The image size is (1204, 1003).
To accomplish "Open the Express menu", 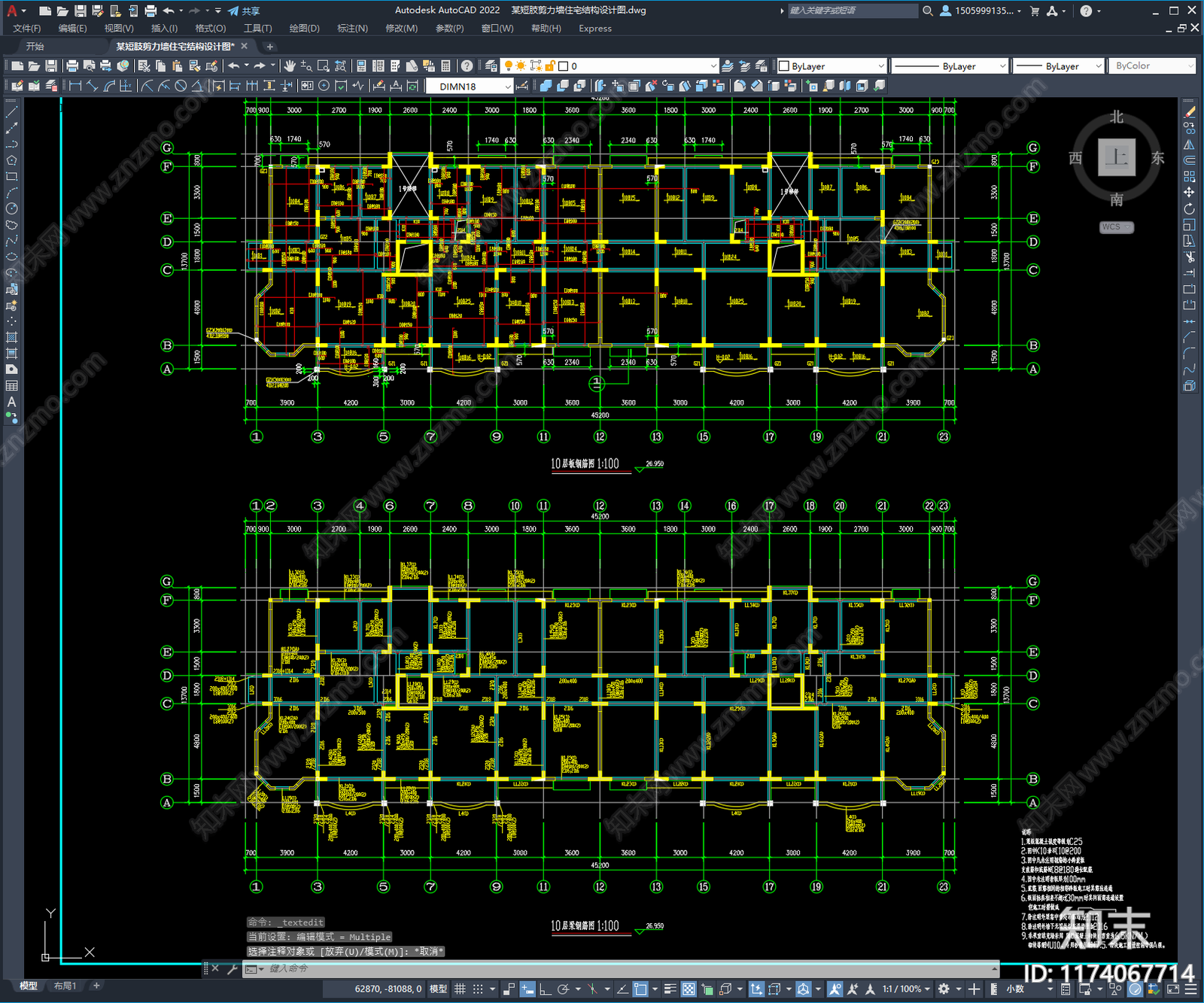I will coord(595,28).
